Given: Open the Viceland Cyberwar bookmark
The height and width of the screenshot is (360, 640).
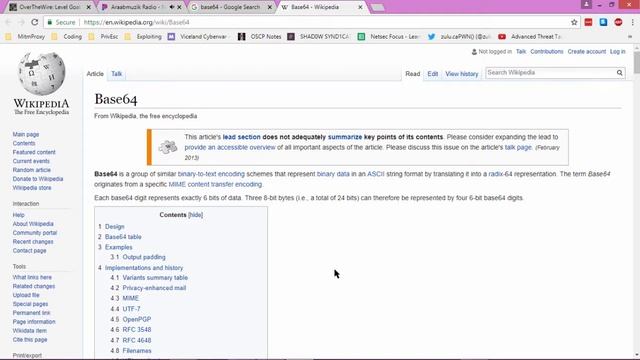Looking at the screenshot, I should coord(198,37).
